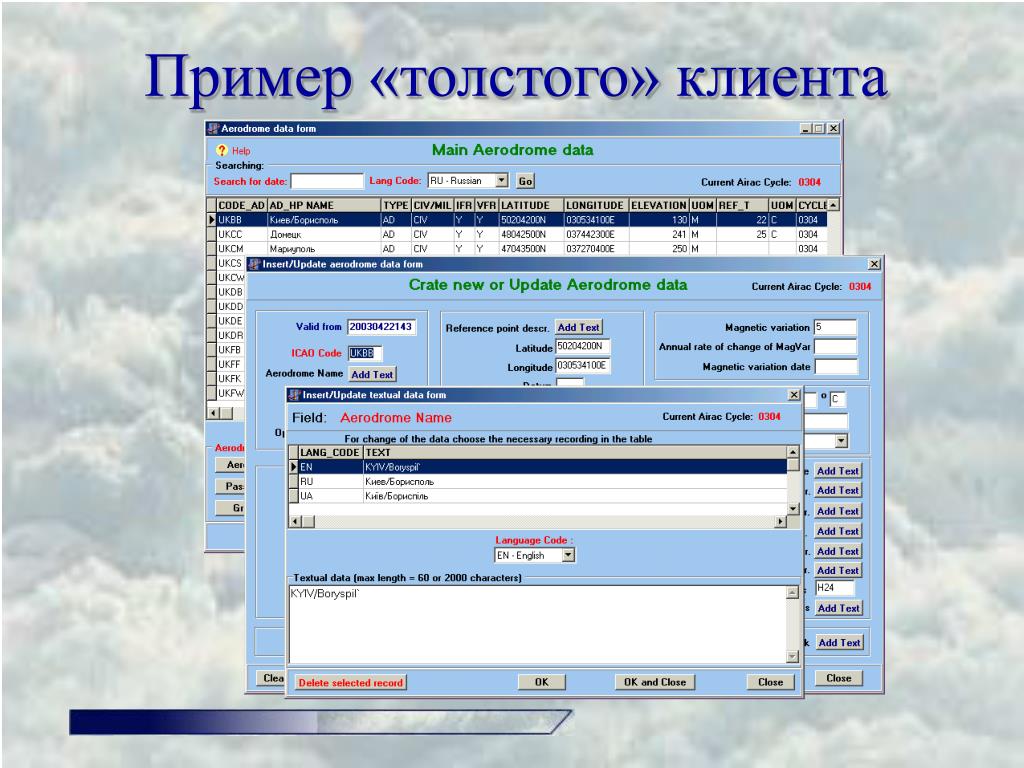1024x768 pixels.
Task: Click the UKDR code cell
Action: (x=231, y=335)
